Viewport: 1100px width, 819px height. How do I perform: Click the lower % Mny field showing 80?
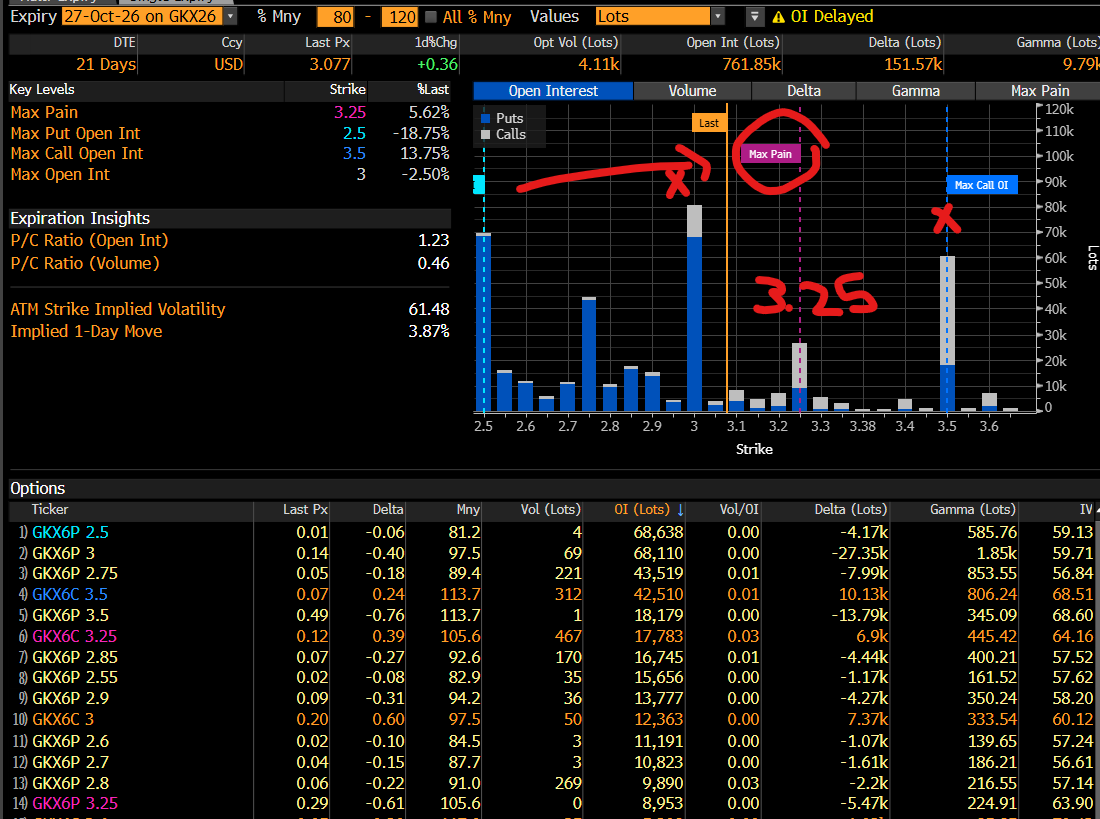tap(335, 17)
